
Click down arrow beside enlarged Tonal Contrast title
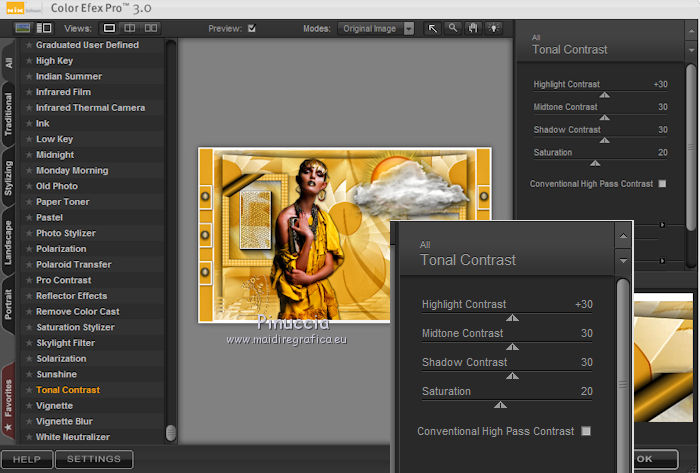[x=623, y=260]
